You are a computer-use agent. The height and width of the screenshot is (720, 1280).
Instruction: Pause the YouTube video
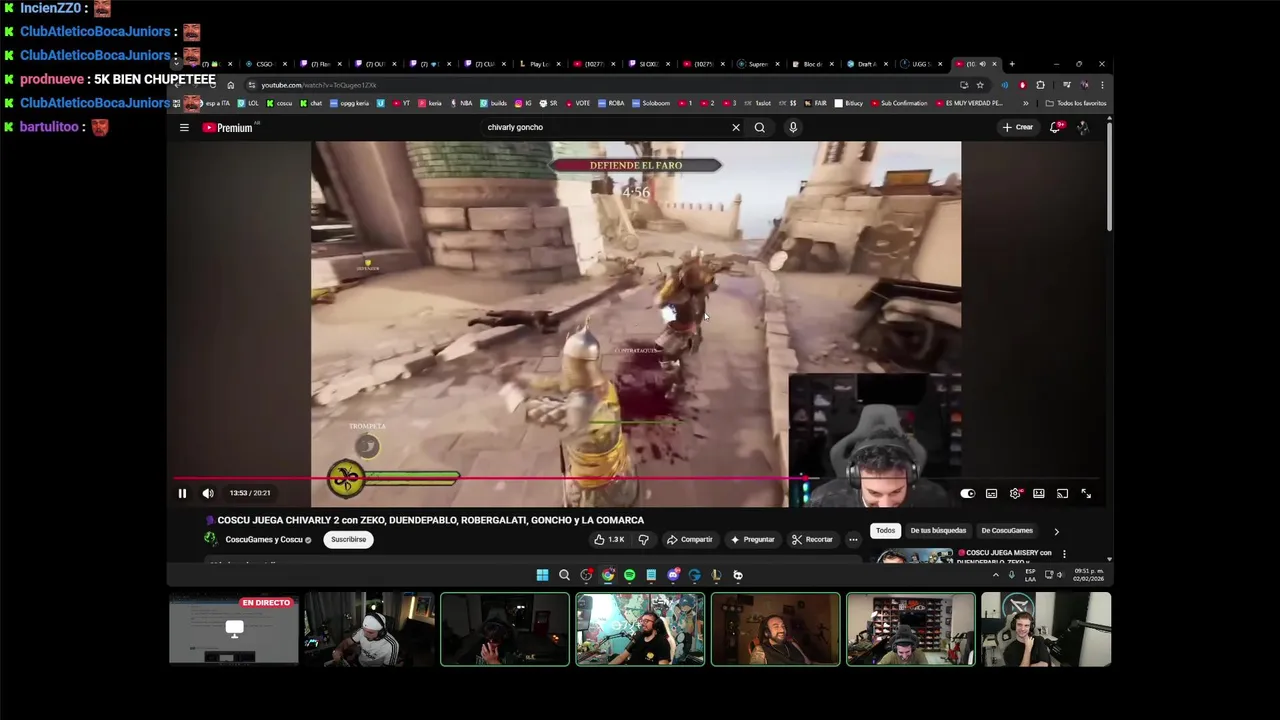click(x=182, y=493)
